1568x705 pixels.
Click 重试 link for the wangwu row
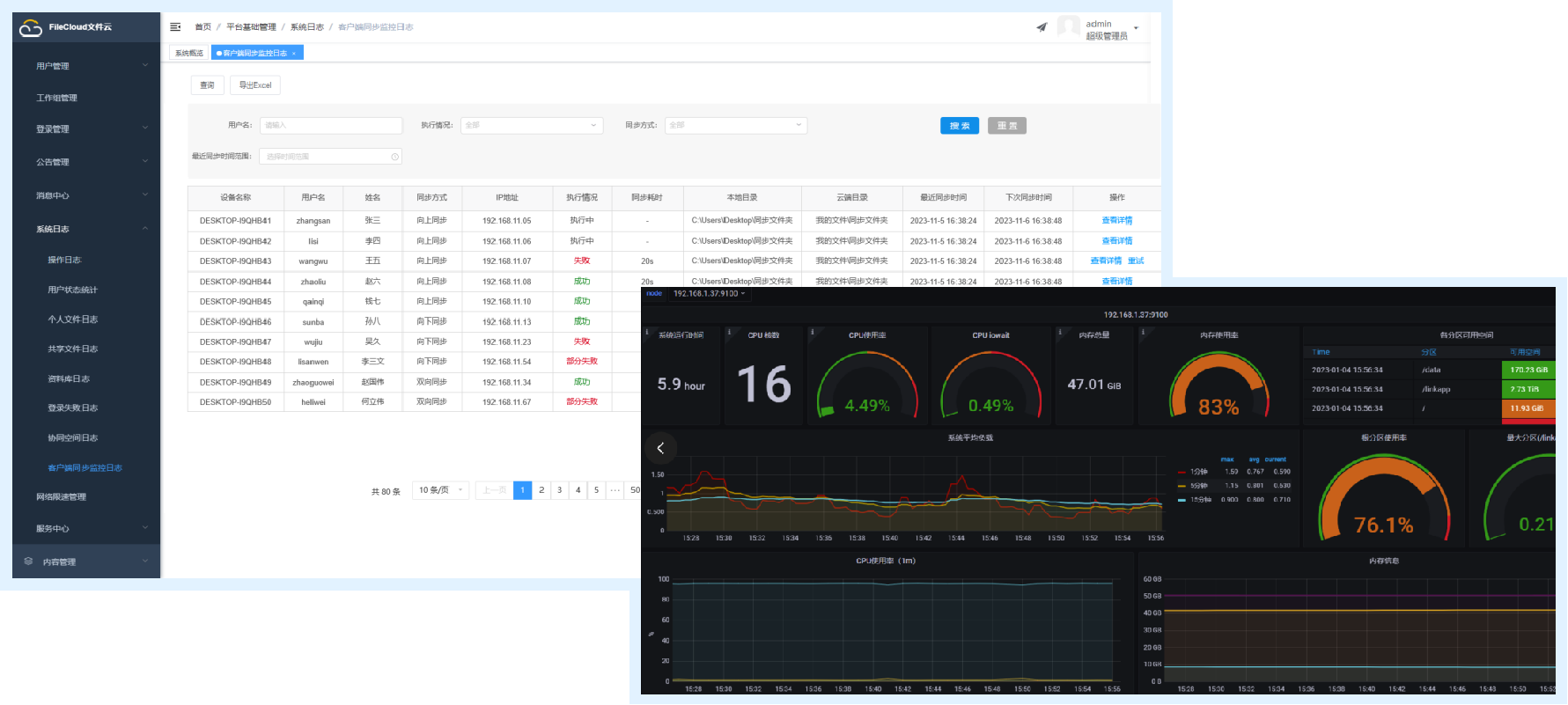[1136, 261]
